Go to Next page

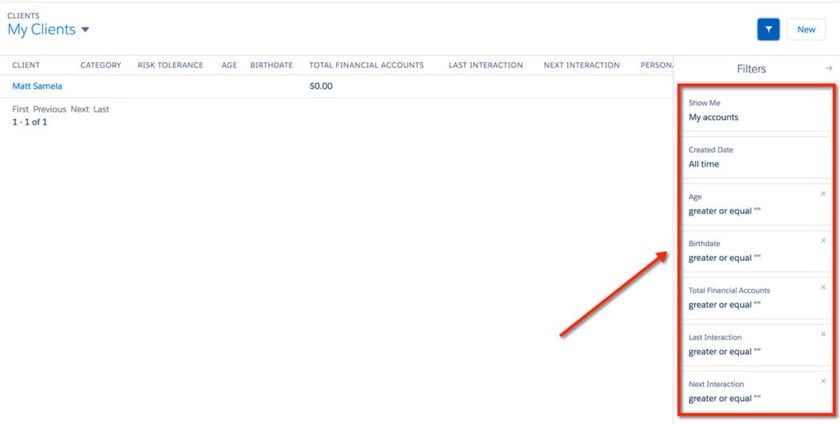point(79,109)
